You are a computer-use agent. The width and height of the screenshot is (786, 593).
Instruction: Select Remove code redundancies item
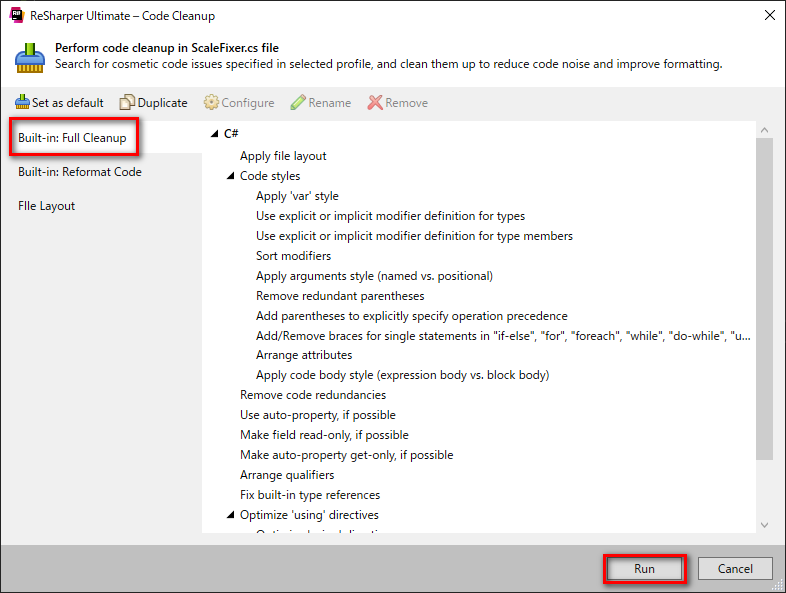point(313,395)
